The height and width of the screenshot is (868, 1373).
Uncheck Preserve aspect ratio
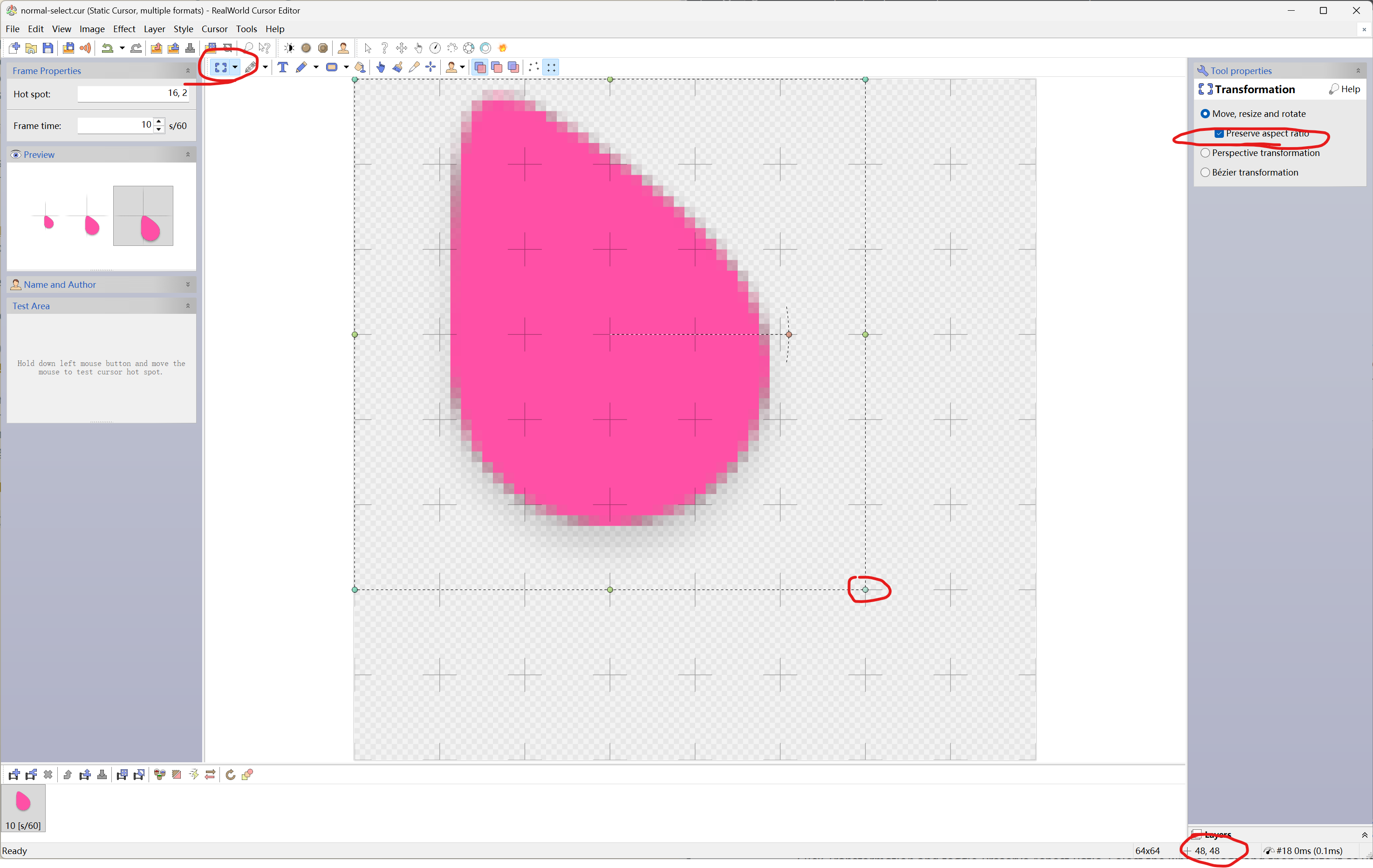coord(1219,133)
